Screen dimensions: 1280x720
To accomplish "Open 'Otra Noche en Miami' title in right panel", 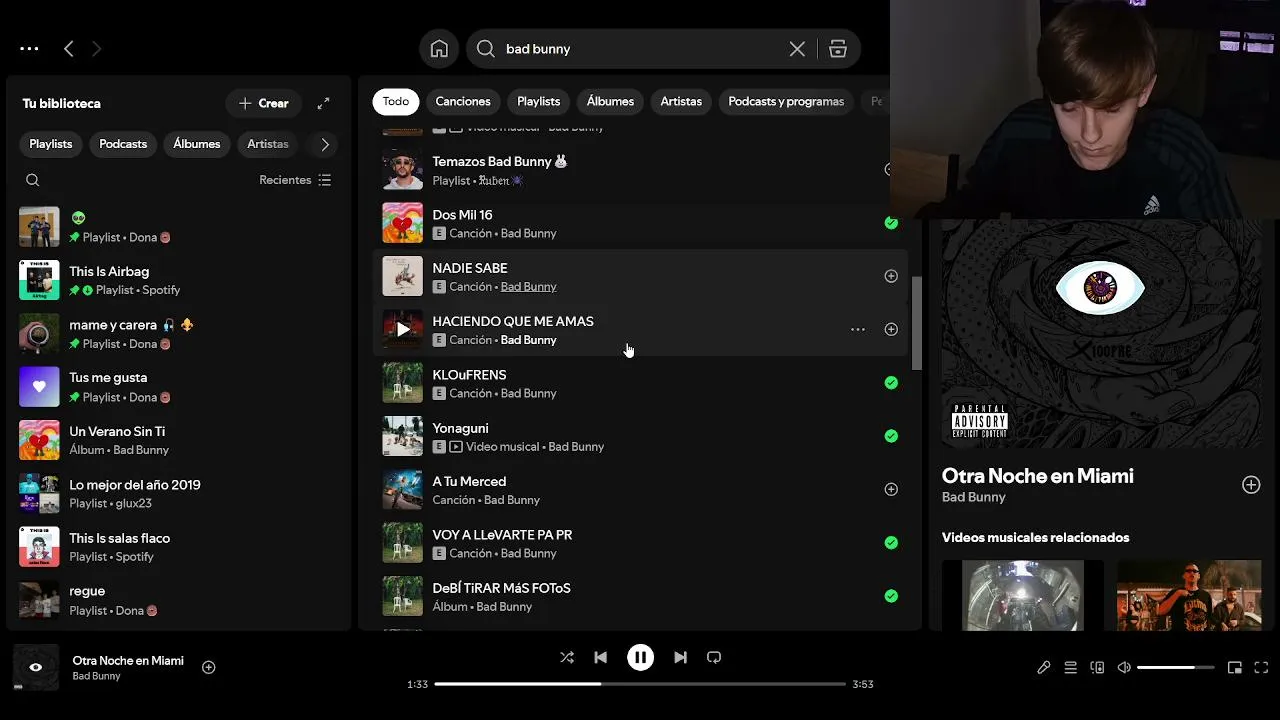I will pyautogui.click(x=1038, y=476).
